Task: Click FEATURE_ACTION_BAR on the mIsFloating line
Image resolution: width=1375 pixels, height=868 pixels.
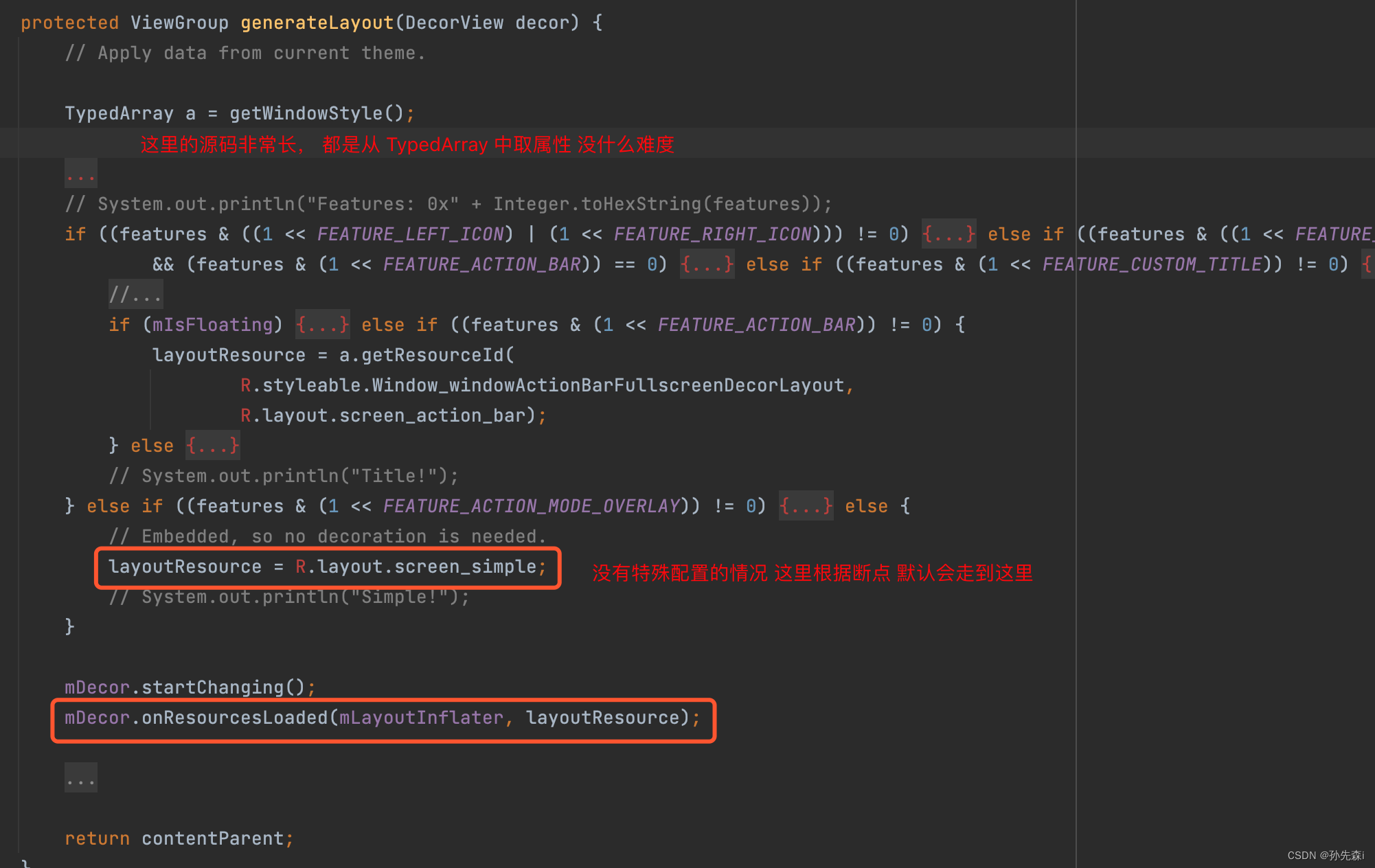Action: click(x=757, y=325)
